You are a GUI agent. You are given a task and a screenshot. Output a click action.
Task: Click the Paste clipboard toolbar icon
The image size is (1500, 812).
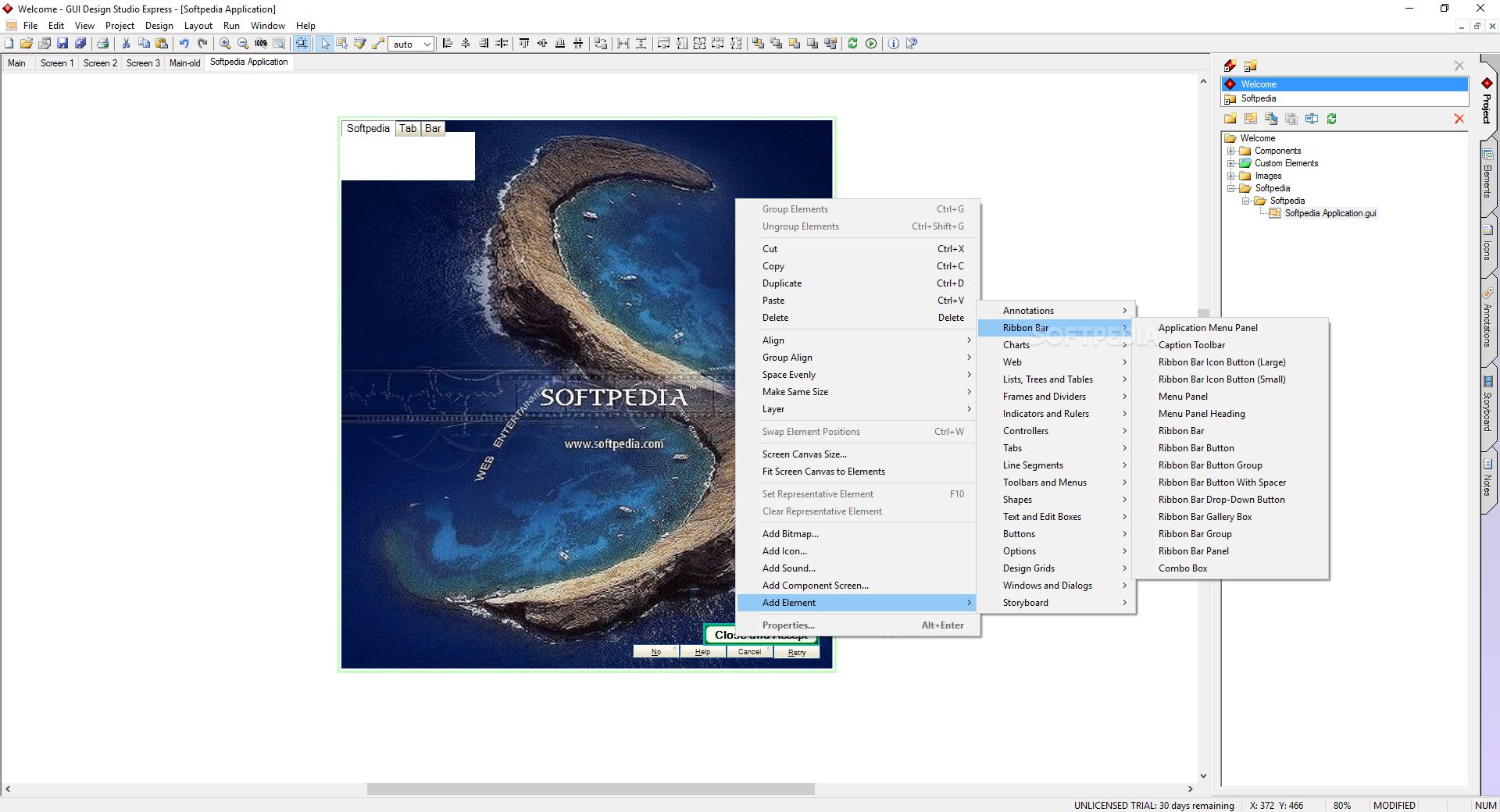coord(162,44)
